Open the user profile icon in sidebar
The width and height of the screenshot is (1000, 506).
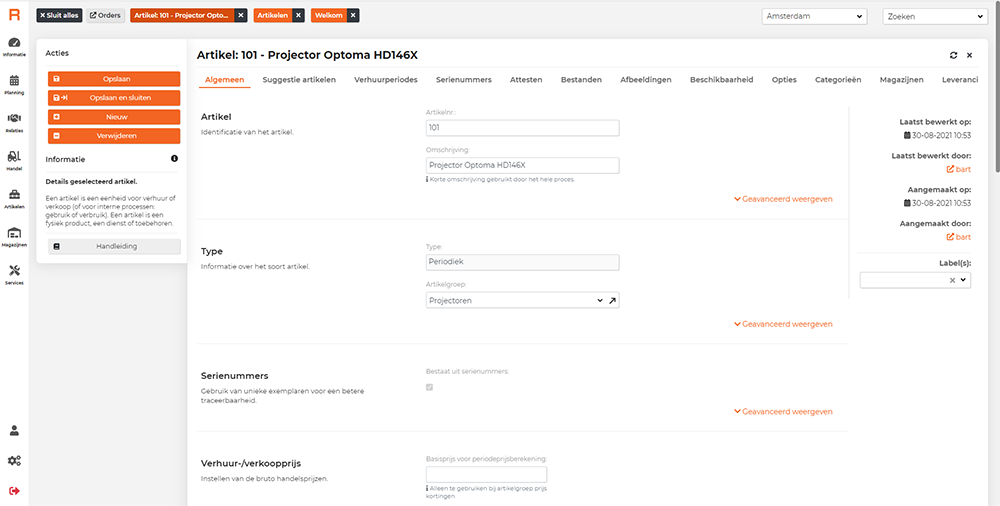14,430
